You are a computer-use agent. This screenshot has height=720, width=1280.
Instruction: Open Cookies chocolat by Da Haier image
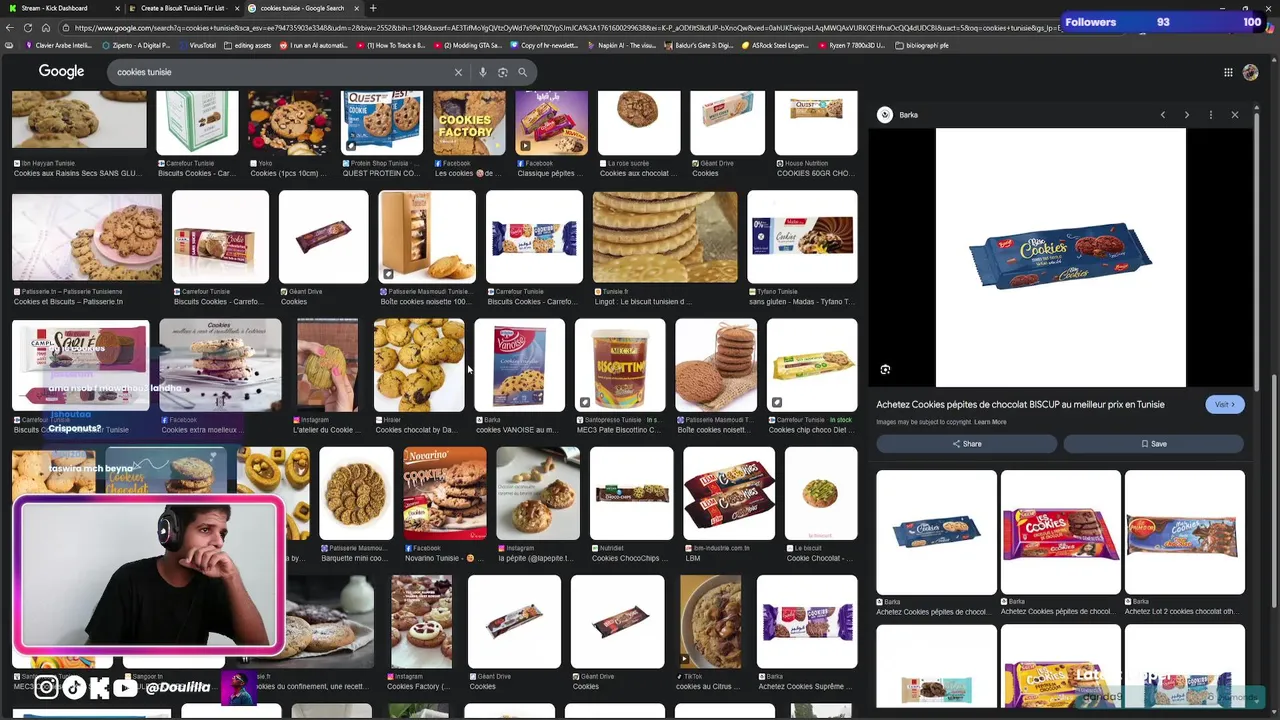coord(418,365)
